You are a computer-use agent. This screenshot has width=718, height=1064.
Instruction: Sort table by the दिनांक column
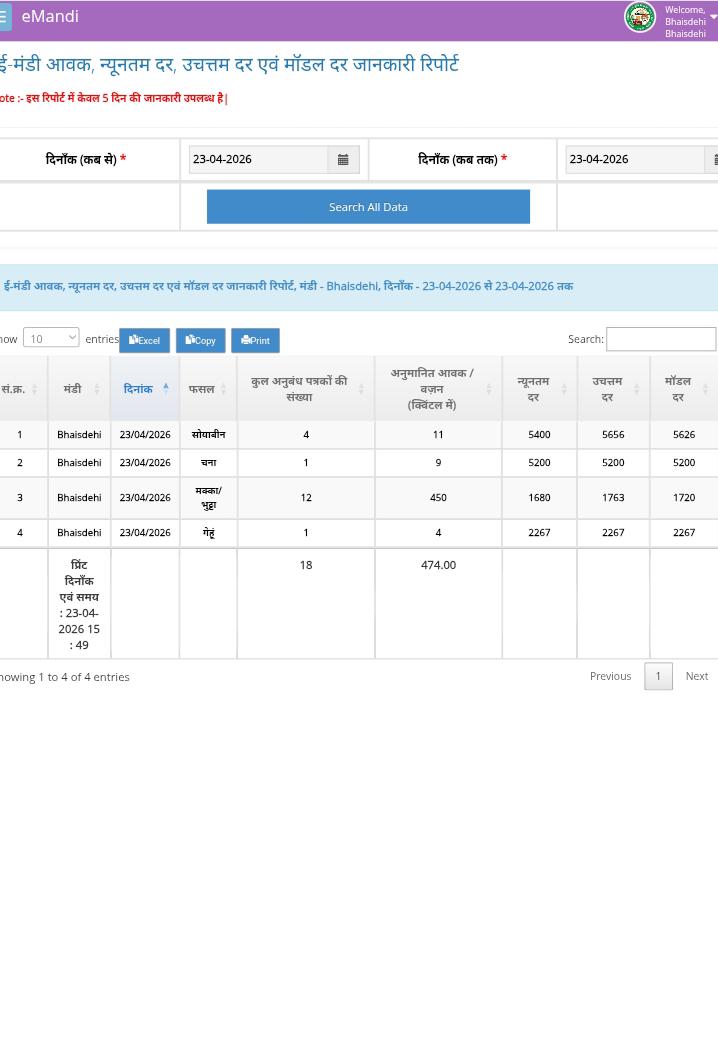[x=144, y=388]
